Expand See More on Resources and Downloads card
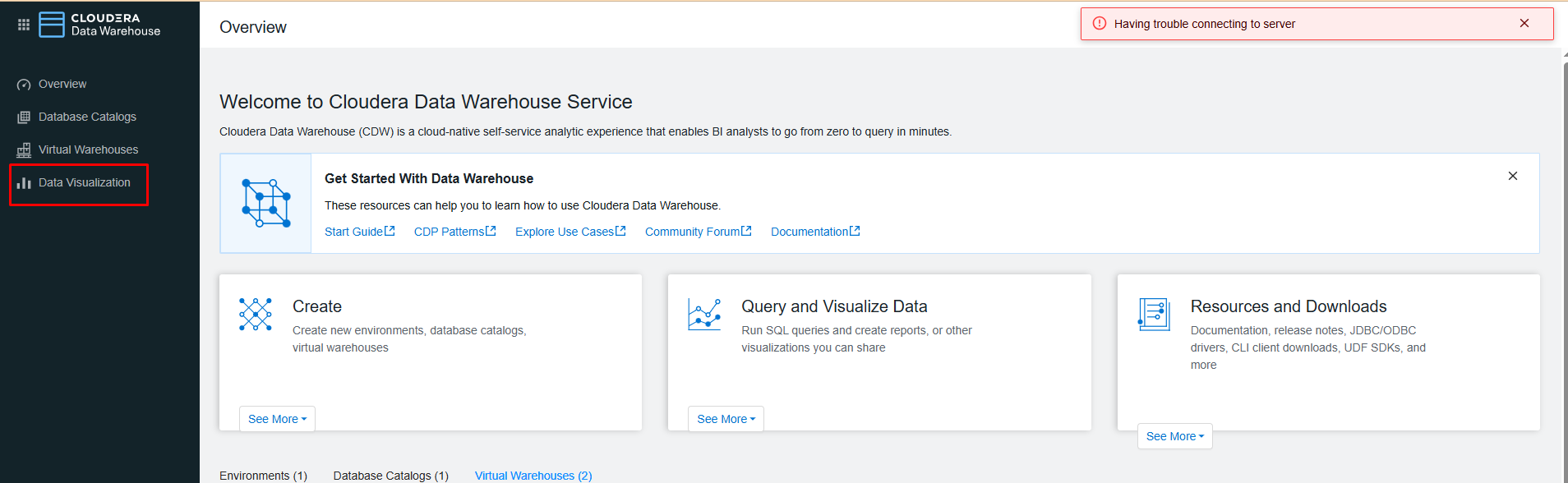 [1175, 436]
